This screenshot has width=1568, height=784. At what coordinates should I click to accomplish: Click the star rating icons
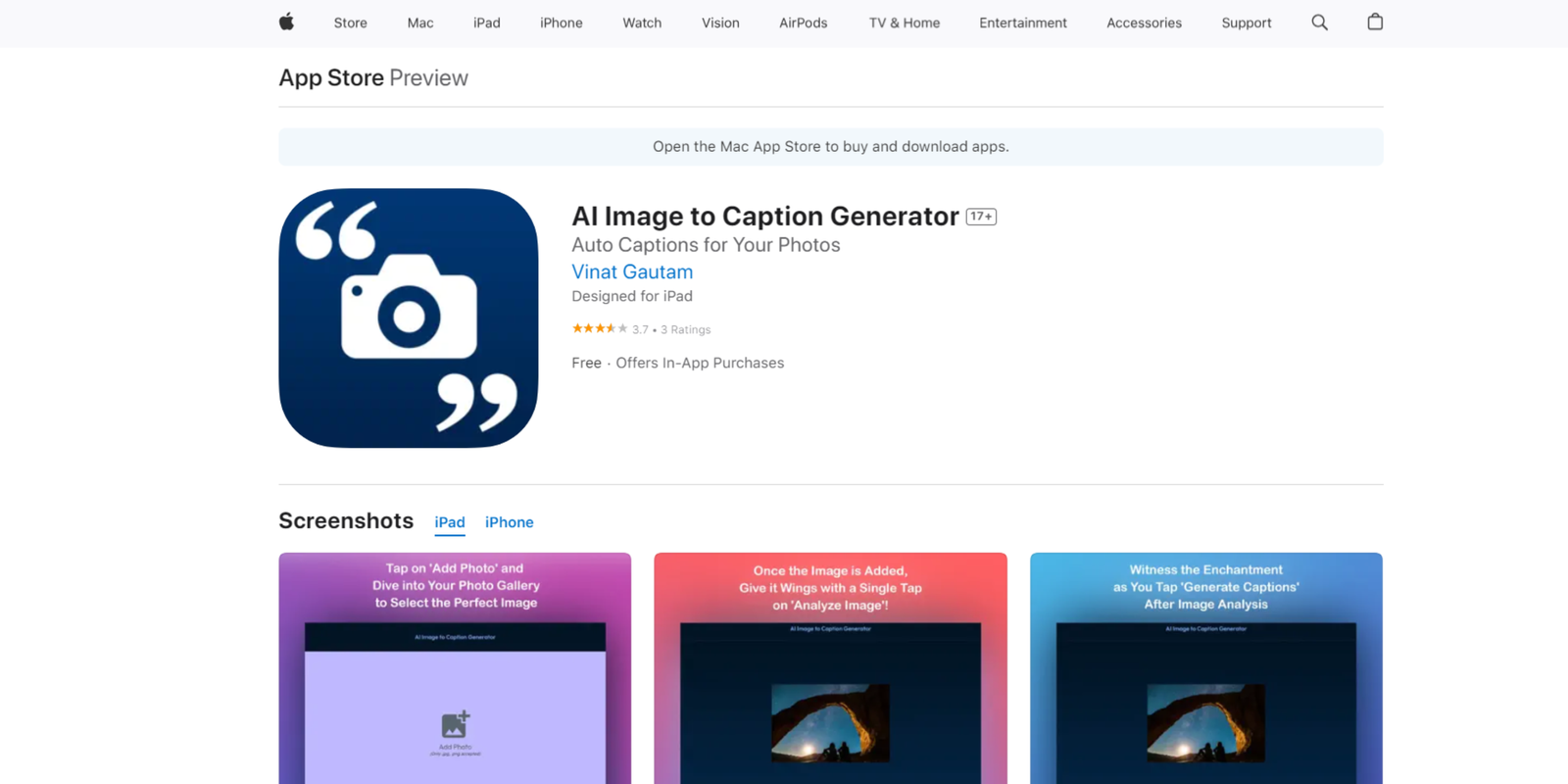[600, 328]
